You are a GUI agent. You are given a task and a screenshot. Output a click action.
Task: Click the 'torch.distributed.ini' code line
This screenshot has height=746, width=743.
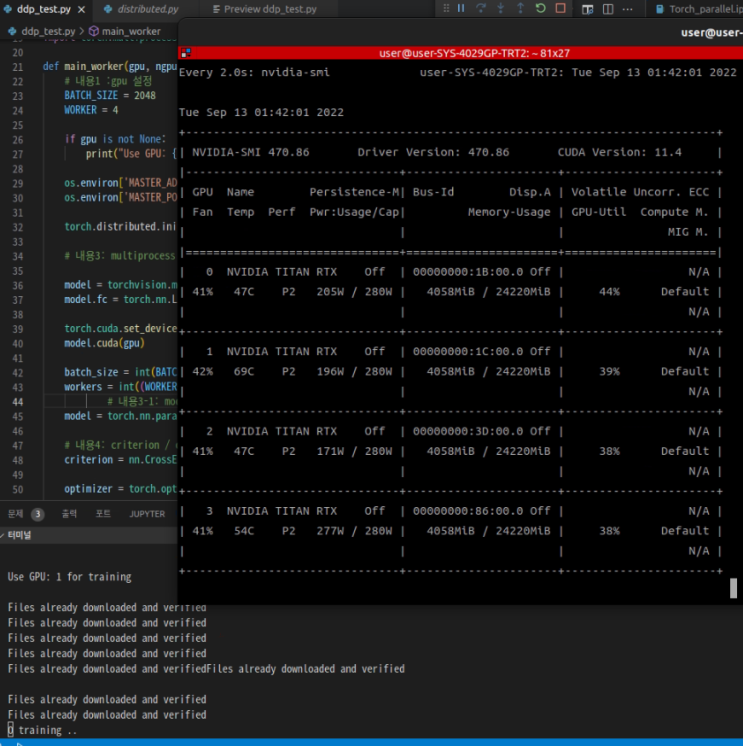120,226
